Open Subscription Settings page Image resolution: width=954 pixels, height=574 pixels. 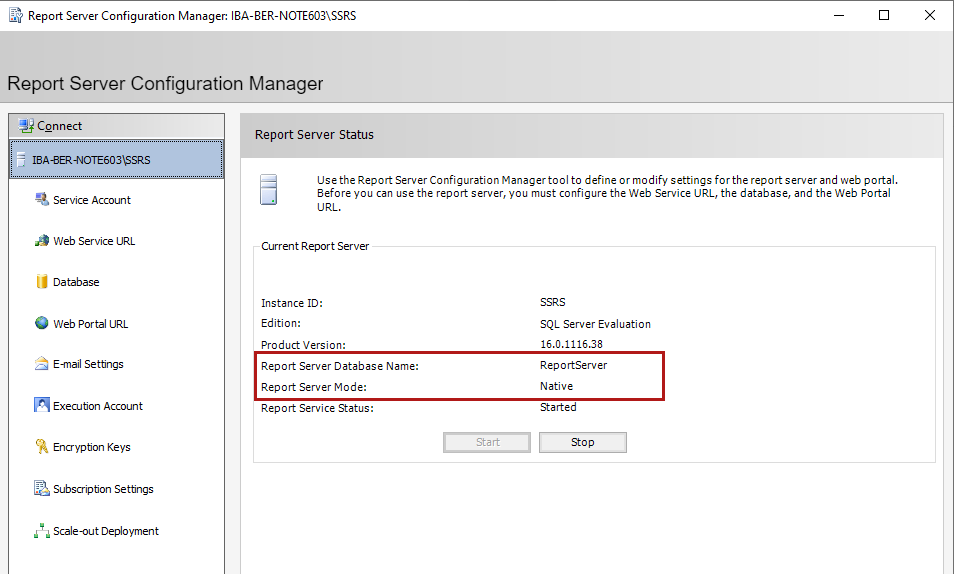[103, 489]
